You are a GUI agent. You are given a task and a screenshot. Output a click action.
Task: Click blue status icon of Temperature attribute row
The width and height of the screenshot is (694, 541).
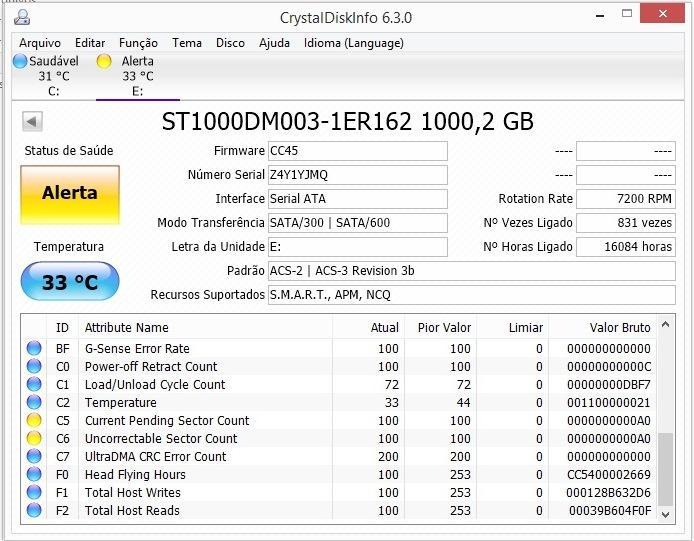pyautogui.click(x=34, y=402)
